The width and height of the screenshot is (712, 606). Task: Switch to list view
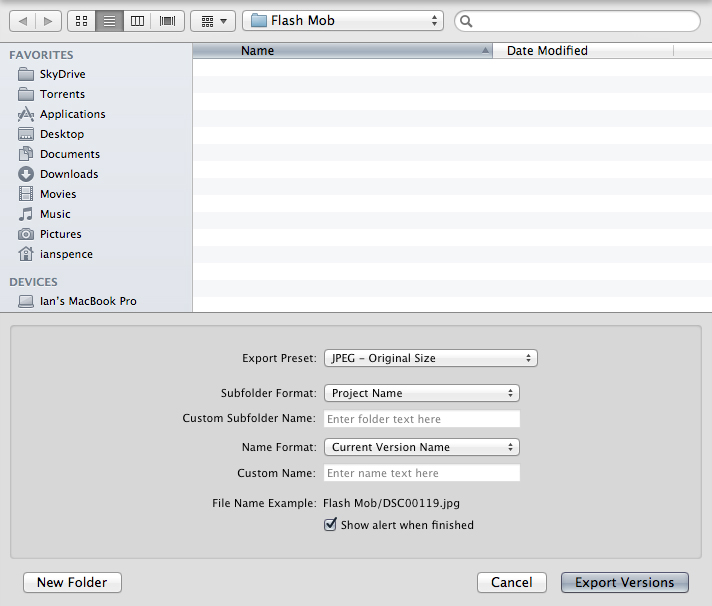[109, 21]
